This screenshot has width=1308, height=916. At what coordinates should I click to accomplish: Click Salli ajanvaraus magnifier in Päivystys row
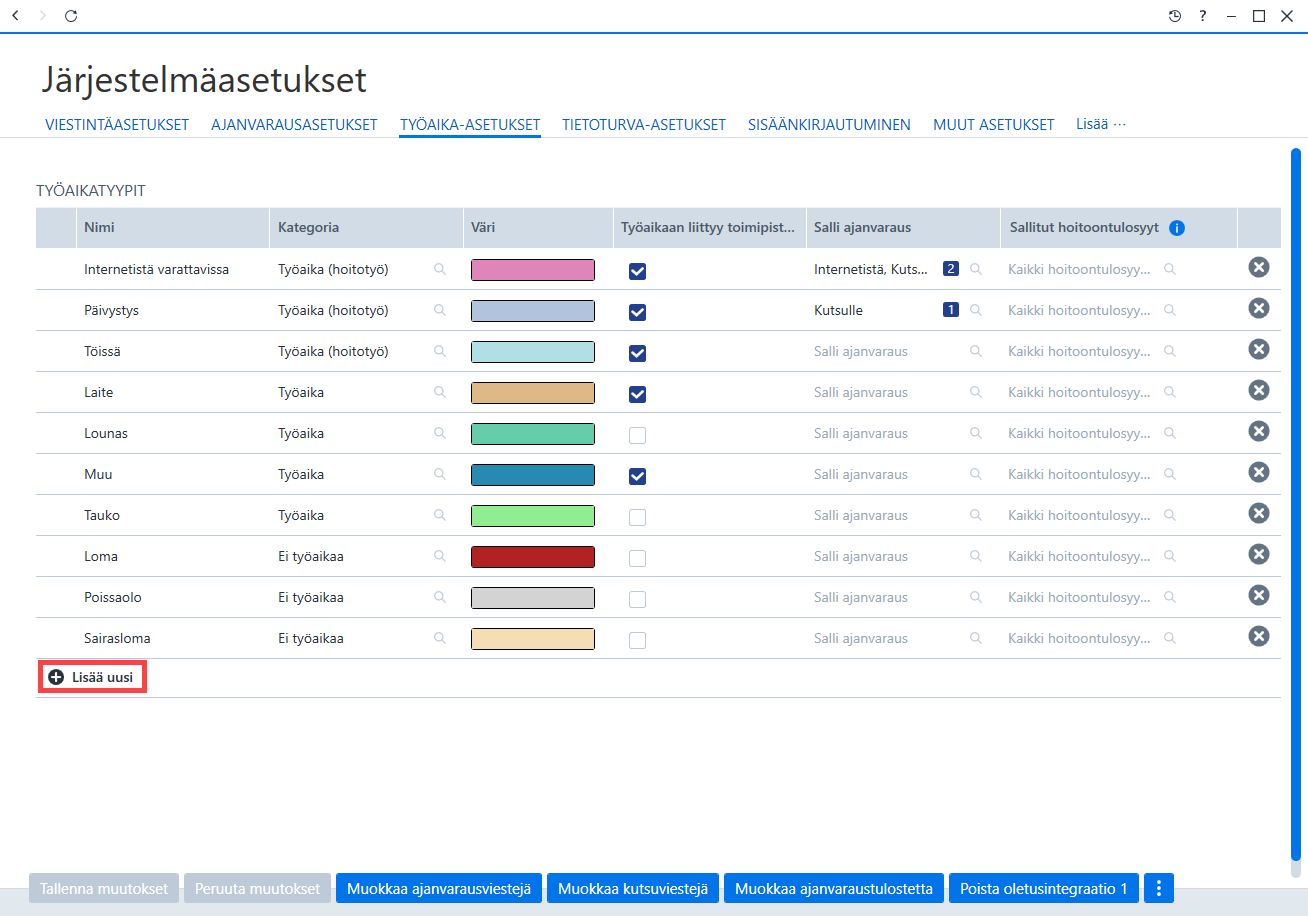click(975, 310)
